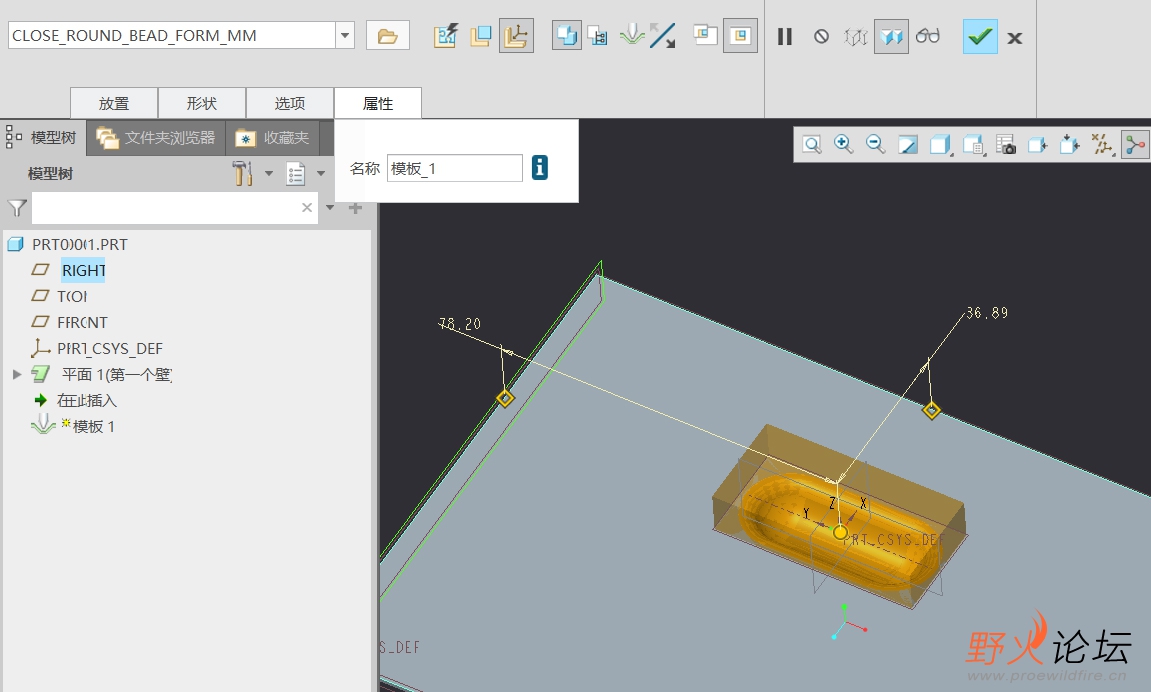1151x692 pixels.
Task: Click the Refit zoom icon
Action: point(812,145)
